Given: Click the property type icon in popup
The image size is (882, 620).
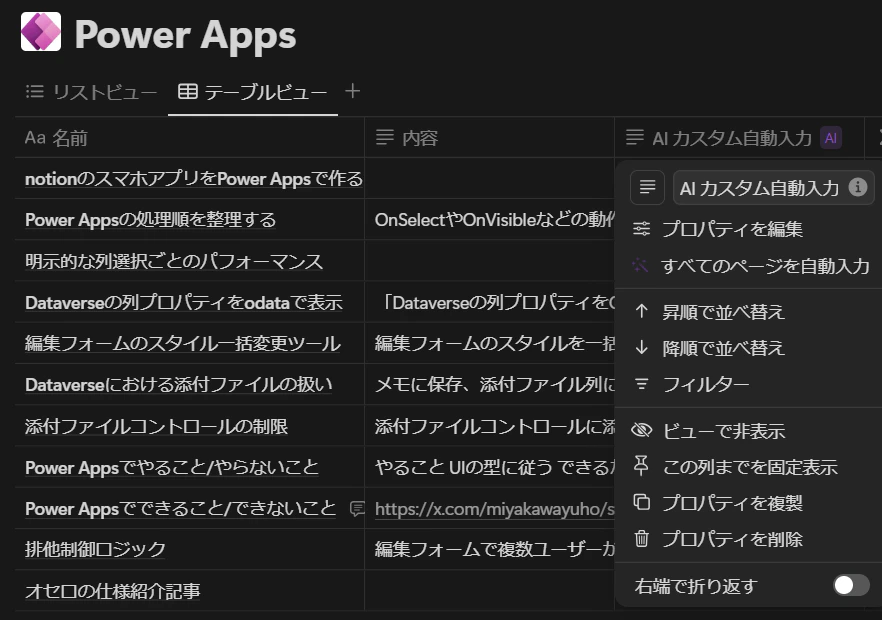Looking at the screenshot, I should click(x=647, y=187).
